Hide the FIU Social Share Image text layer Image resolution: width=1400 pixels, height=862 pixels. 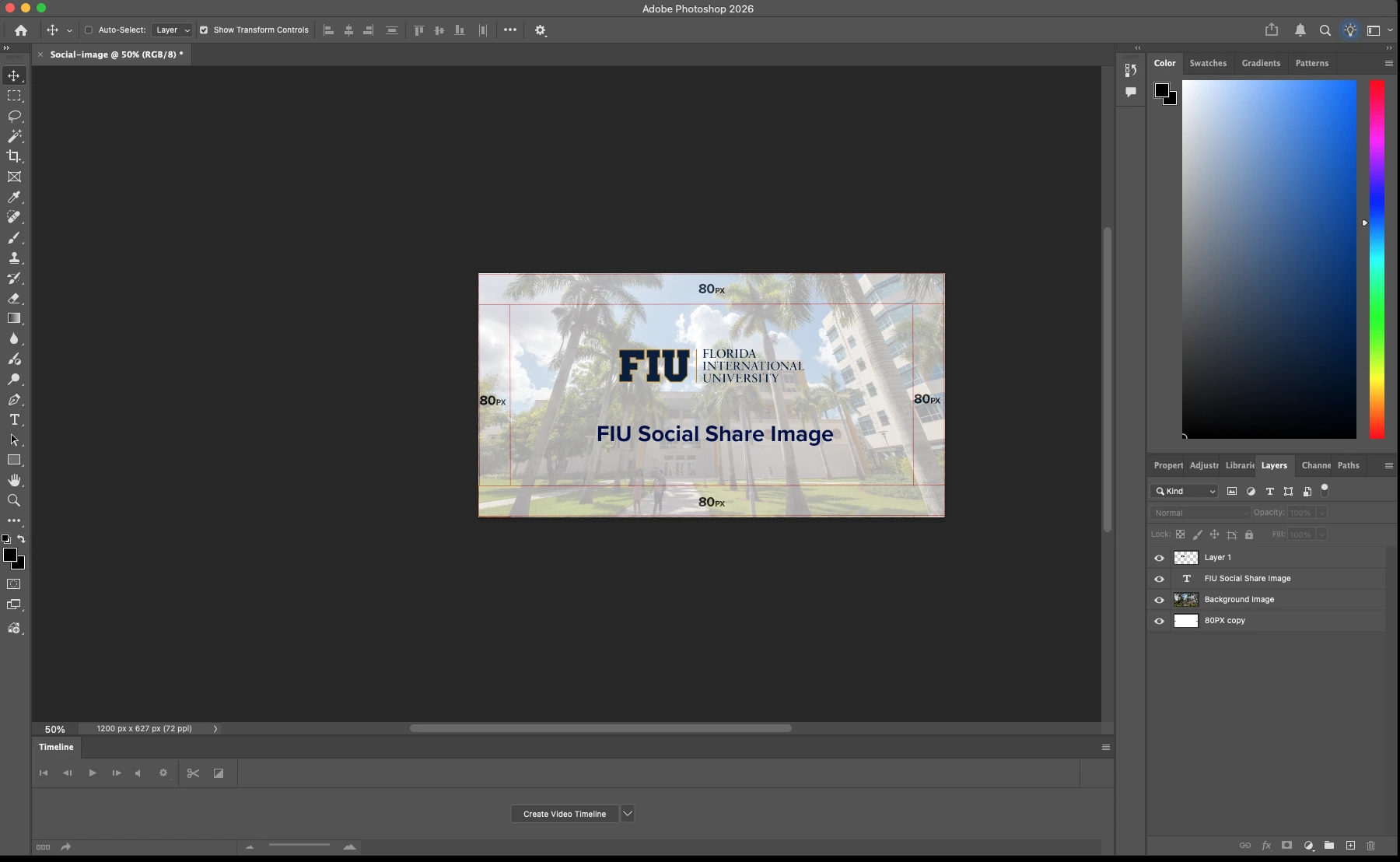coord(1160,579)
